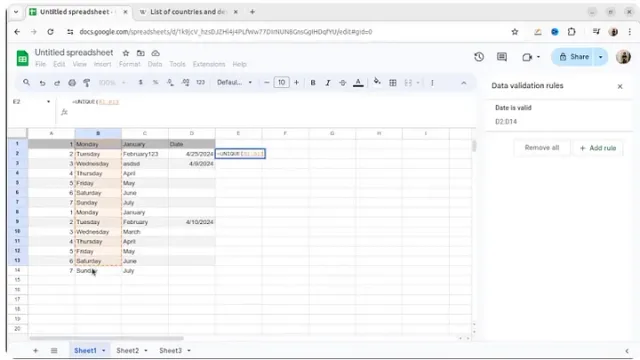Image resolution: width=640 pixels, height=360 pixels.
Task: Open the browser extensions puzzle icon
Action: (571, 31)
